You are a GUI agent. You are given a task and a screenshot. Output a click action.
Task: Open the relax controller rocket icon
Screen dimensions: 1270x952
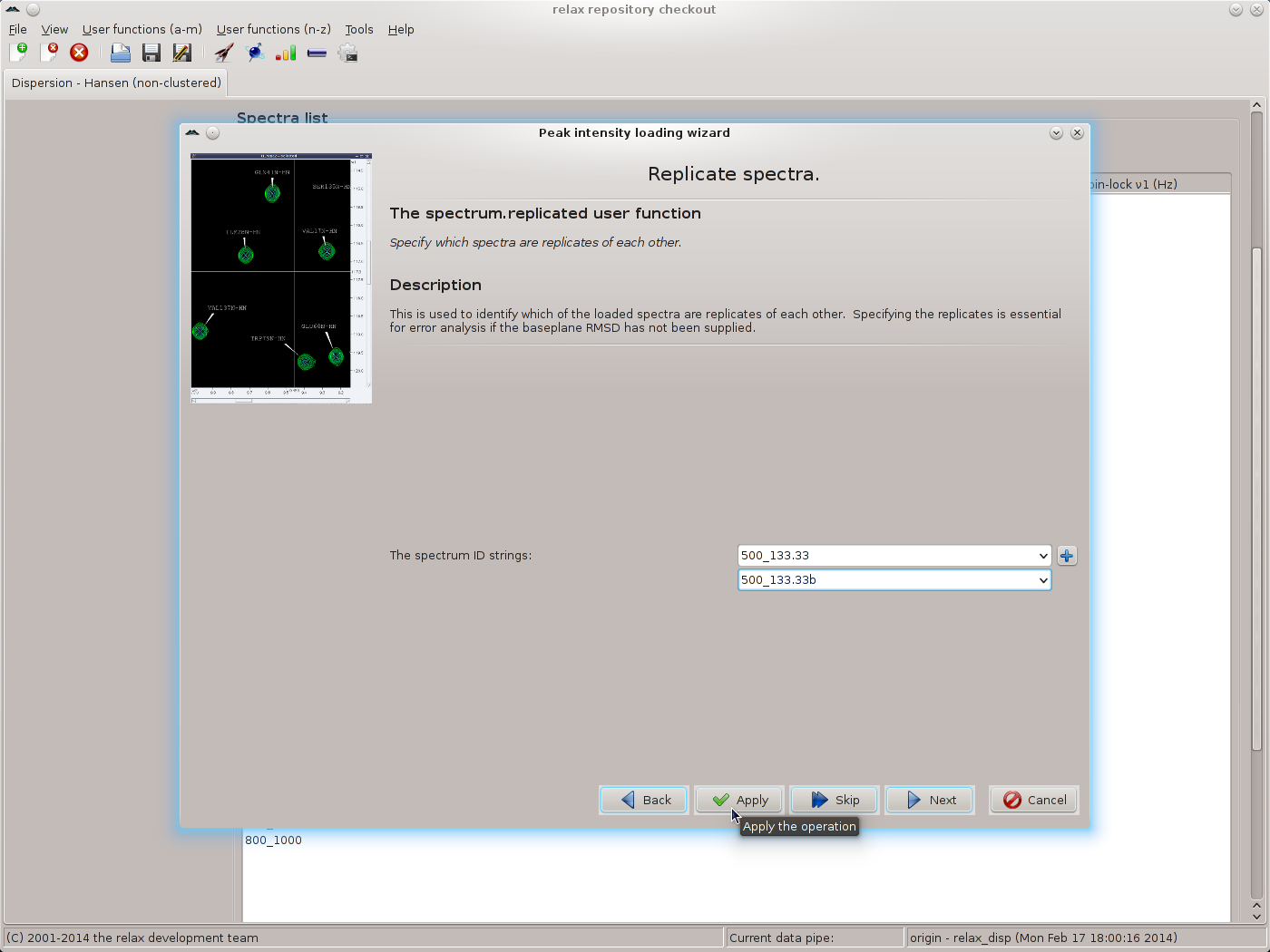point(224,53)
